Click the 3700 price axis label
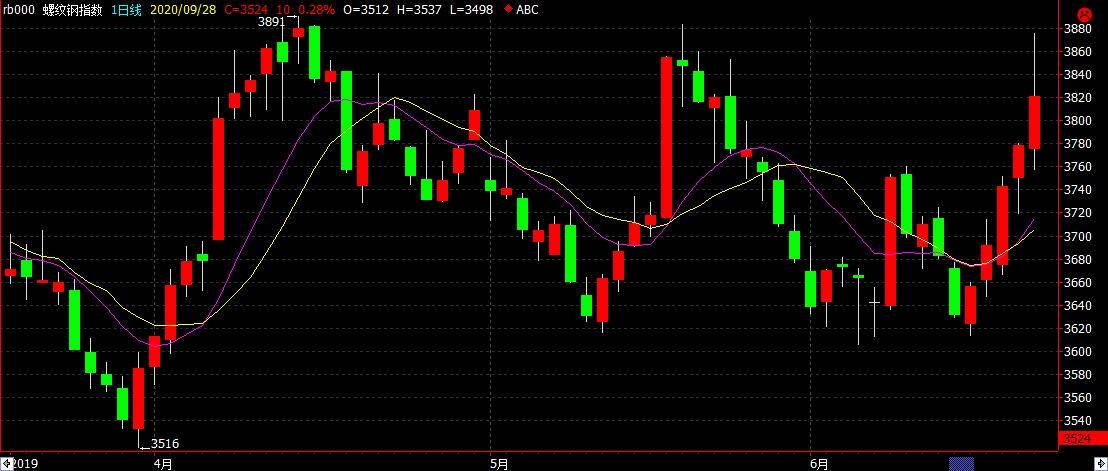The width and height of the screenshot is (1108, 471). [1077, 237]
